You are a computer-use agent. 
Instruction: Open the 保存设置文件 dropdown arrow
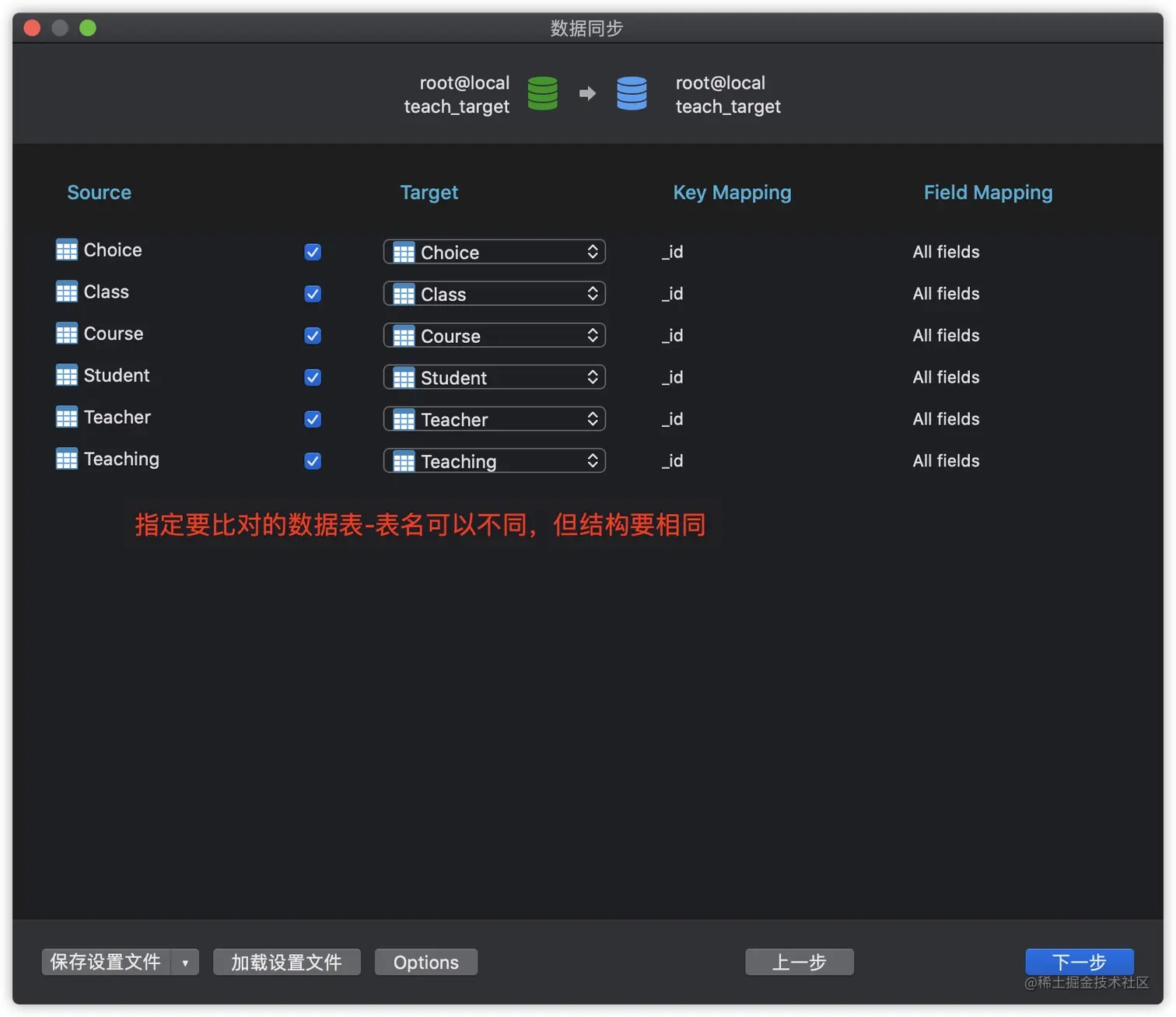(x=185, y=963)
